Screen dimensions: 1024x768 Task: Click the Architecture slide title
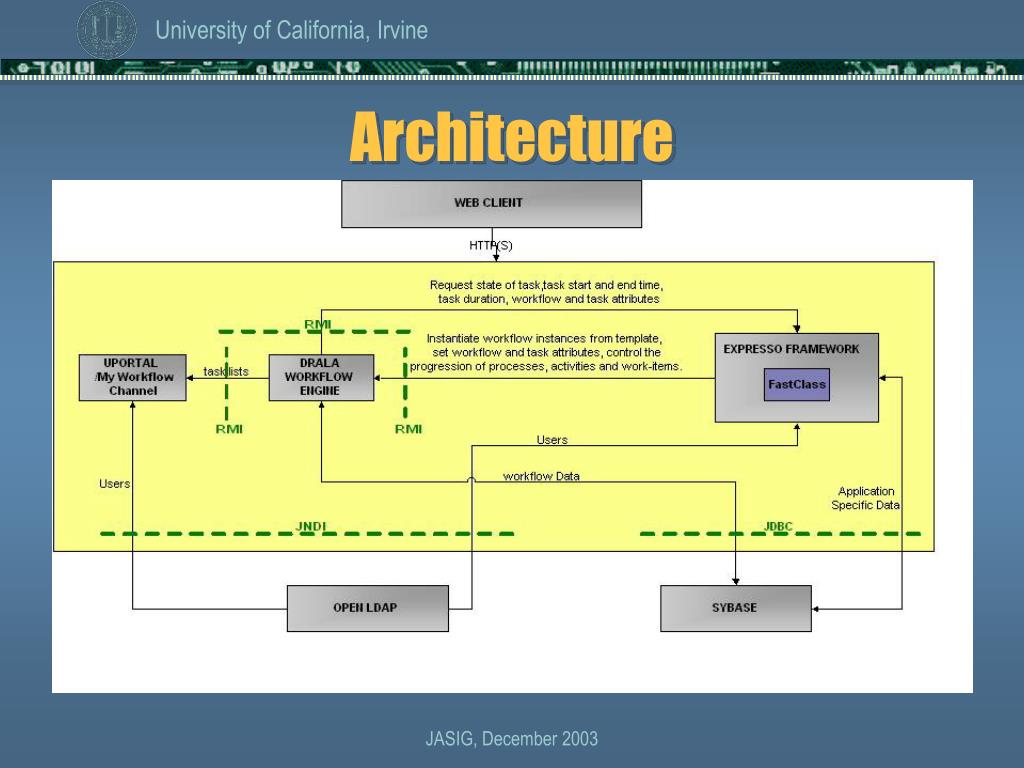click(511, 137)
